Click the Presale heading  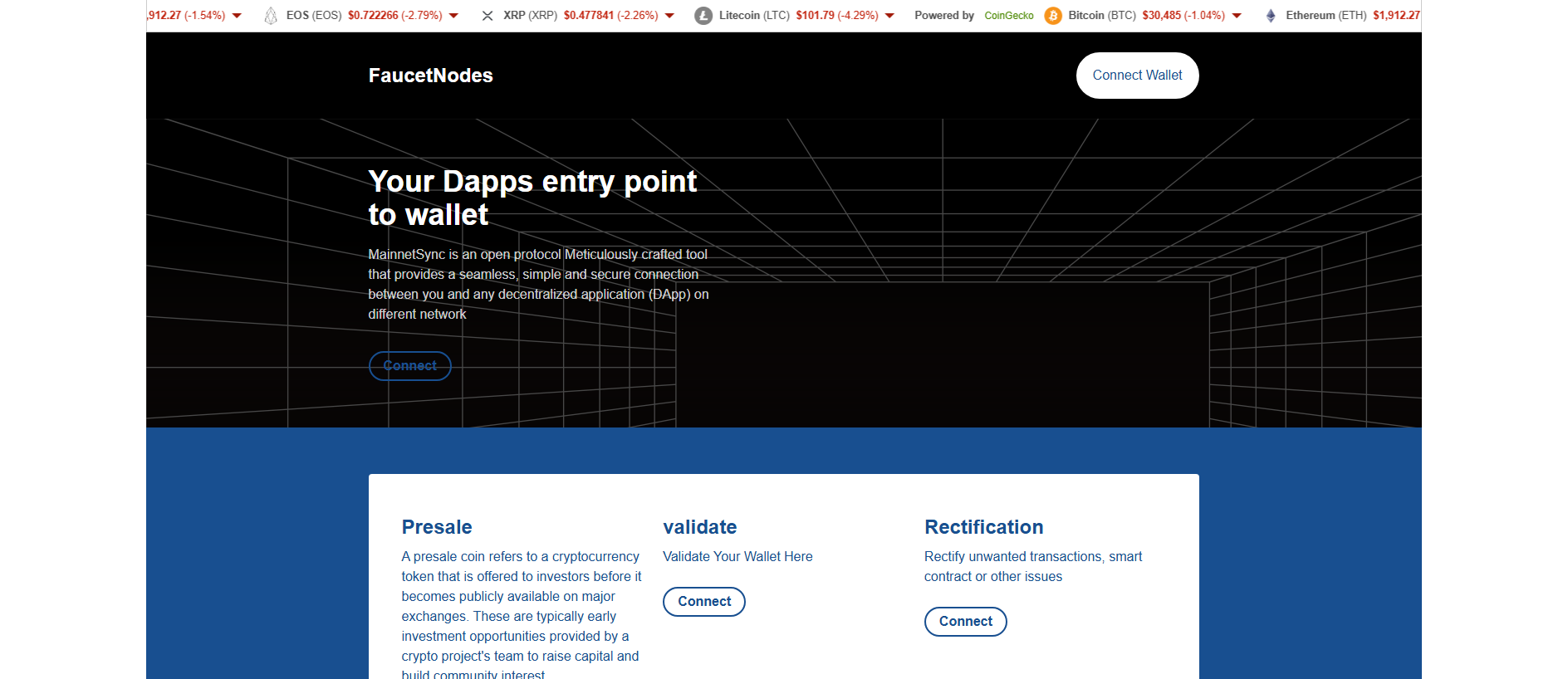[x=437, y=527]
